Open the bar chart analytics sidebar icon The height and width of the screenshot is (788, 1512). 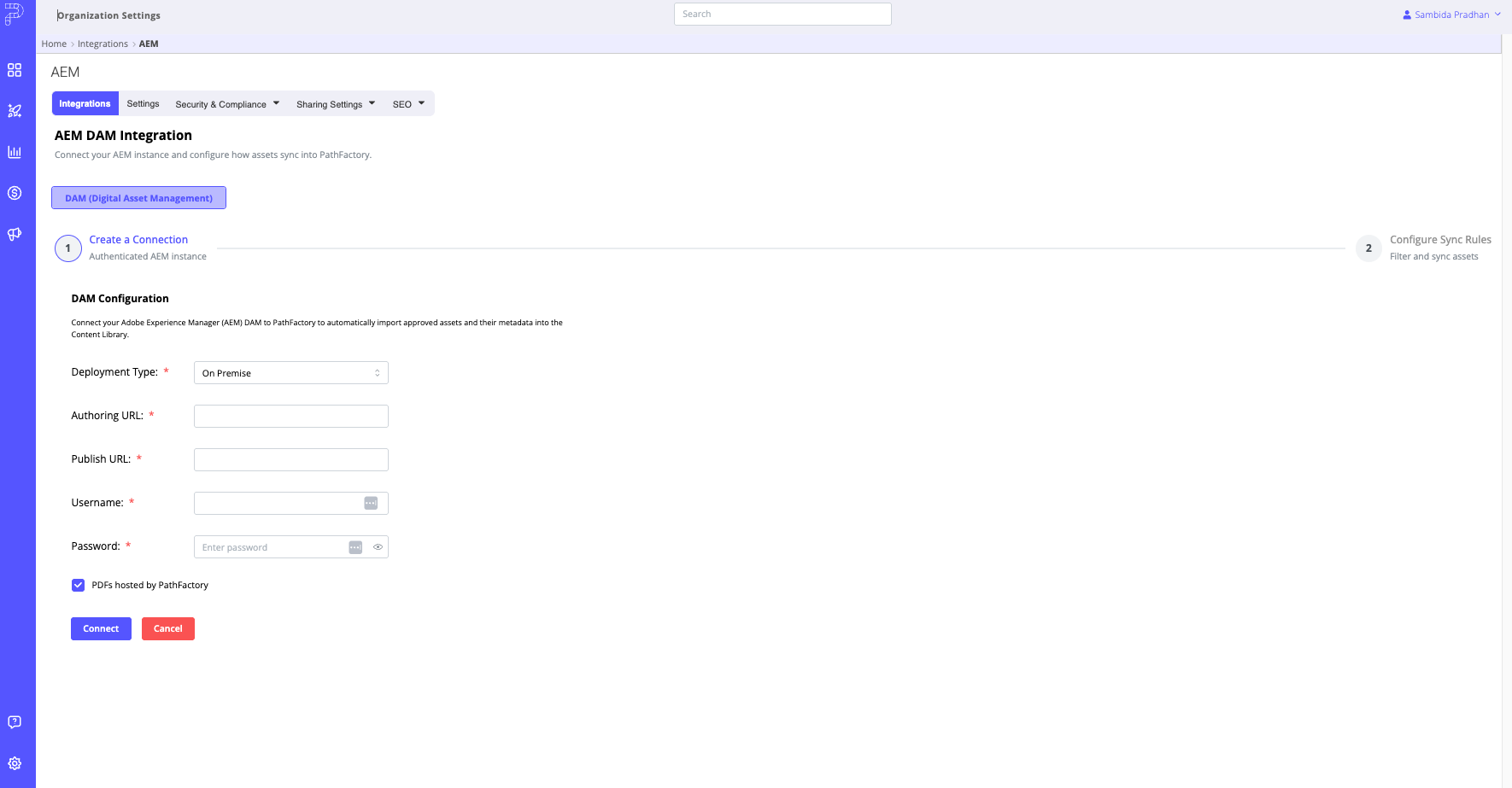click(15, 152)
